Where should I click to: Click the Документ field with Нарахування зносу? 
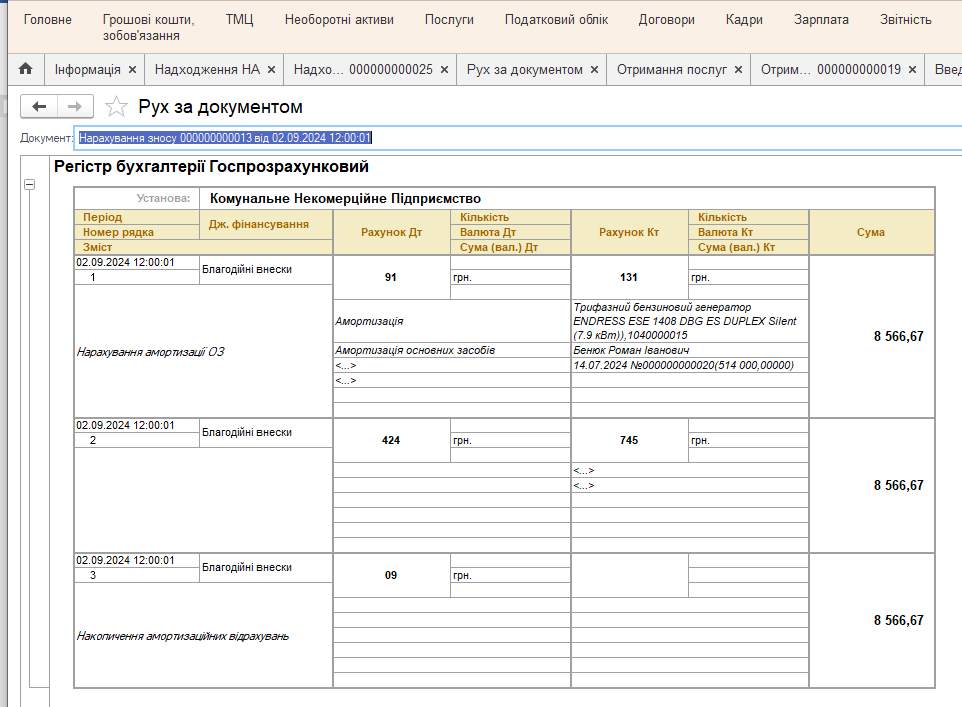225,138
